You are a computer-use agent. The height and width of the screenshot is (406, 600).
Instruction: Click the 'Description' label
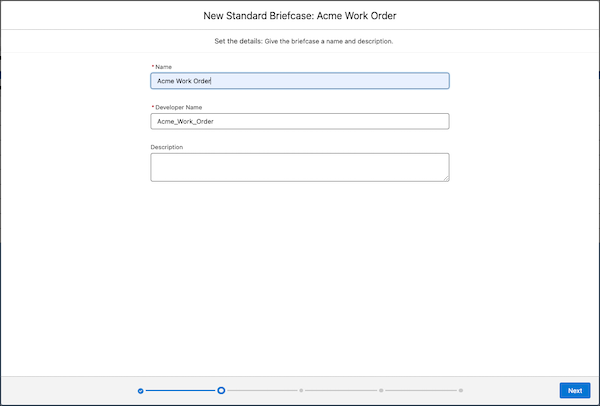click(166, 147)
